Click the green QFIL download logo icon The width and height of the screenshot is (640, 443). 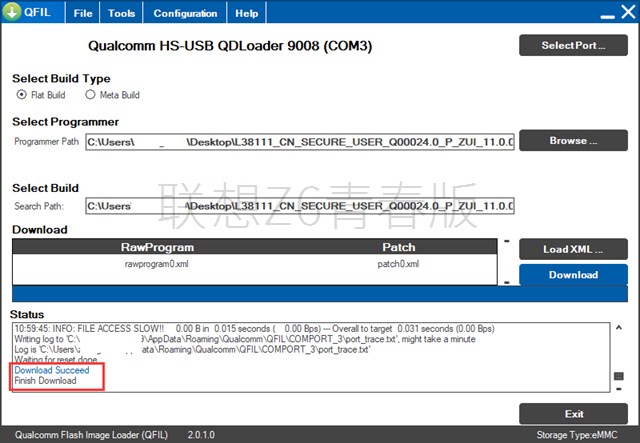12,12
